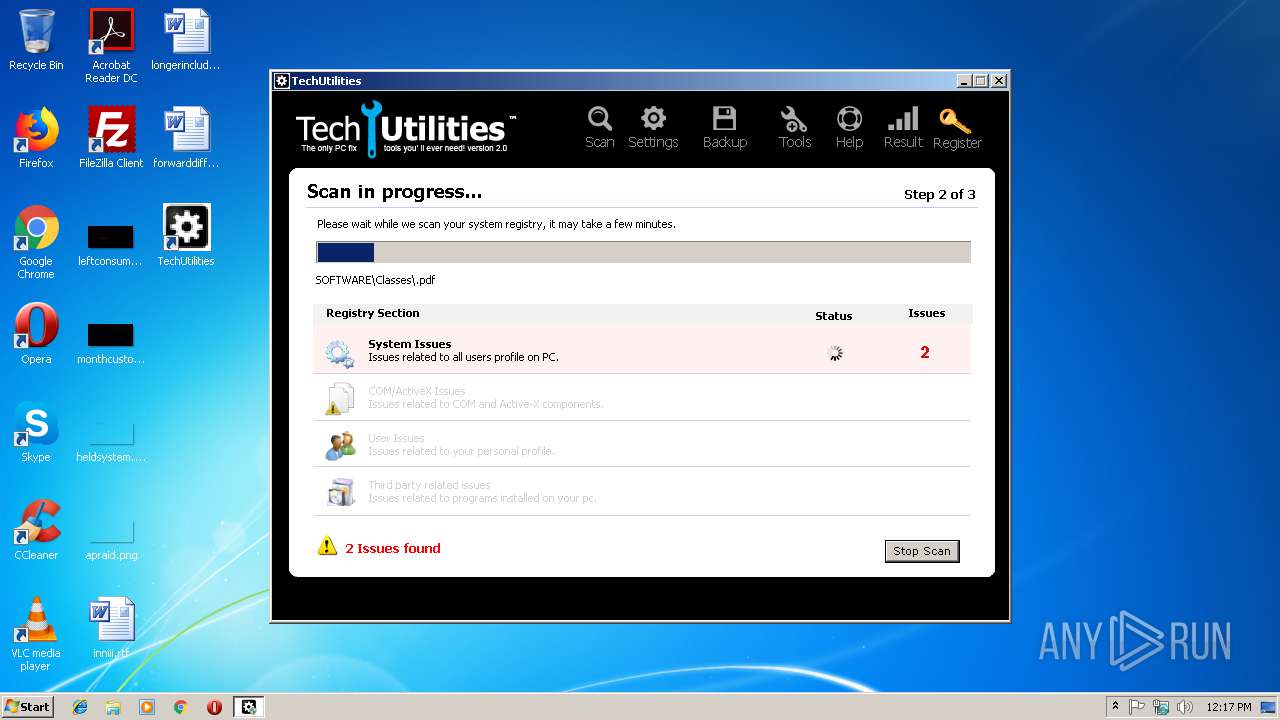Launch Firefox from the desktop

tap(36, 138)
